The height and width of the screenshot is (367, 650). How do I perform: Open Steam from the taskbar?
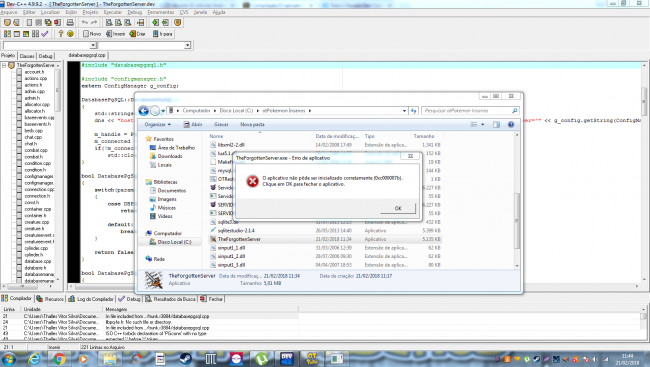point(185,359)
